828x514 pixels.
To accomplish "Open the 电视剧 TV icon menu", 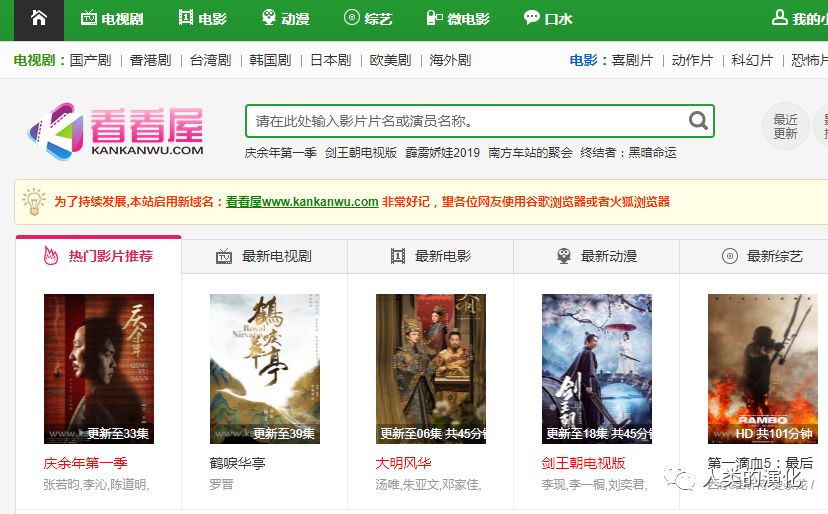I will tap(112, 18).
